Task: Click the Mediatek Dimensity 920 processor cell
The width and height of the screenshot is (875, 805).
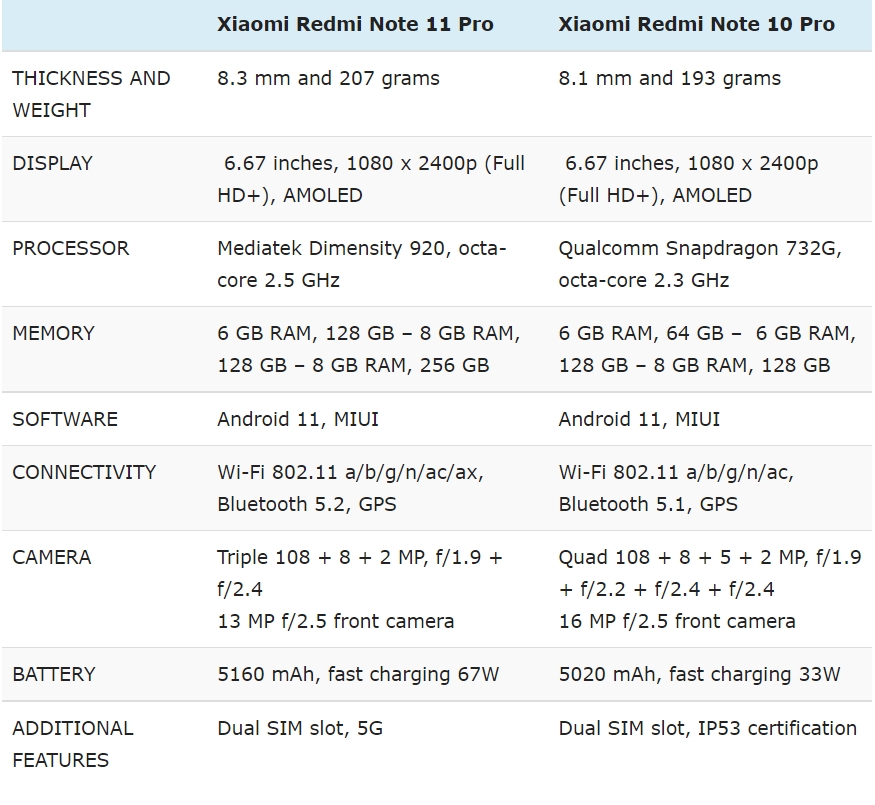Action: click(362, 264)
